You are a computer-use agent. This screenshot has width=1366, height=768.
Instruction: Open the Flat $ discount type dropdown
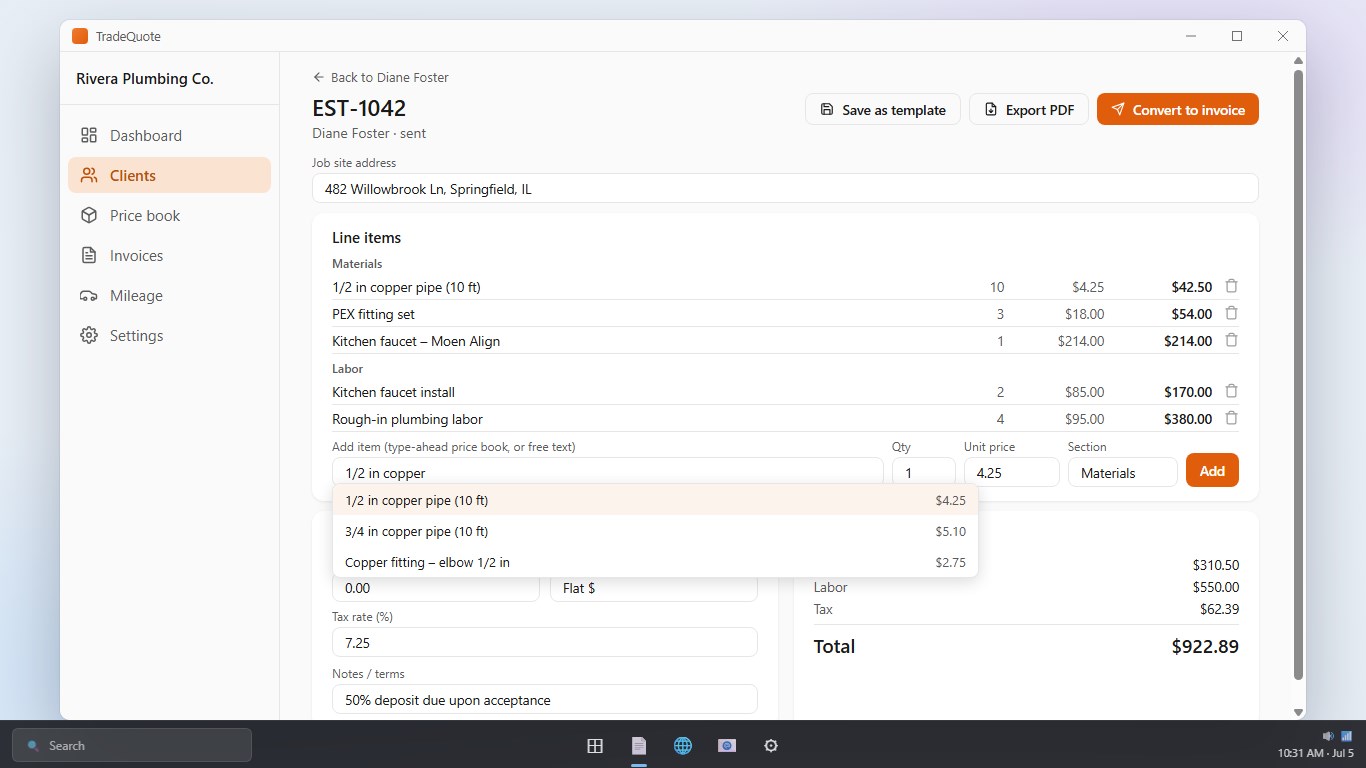click(x=654, y=588)
